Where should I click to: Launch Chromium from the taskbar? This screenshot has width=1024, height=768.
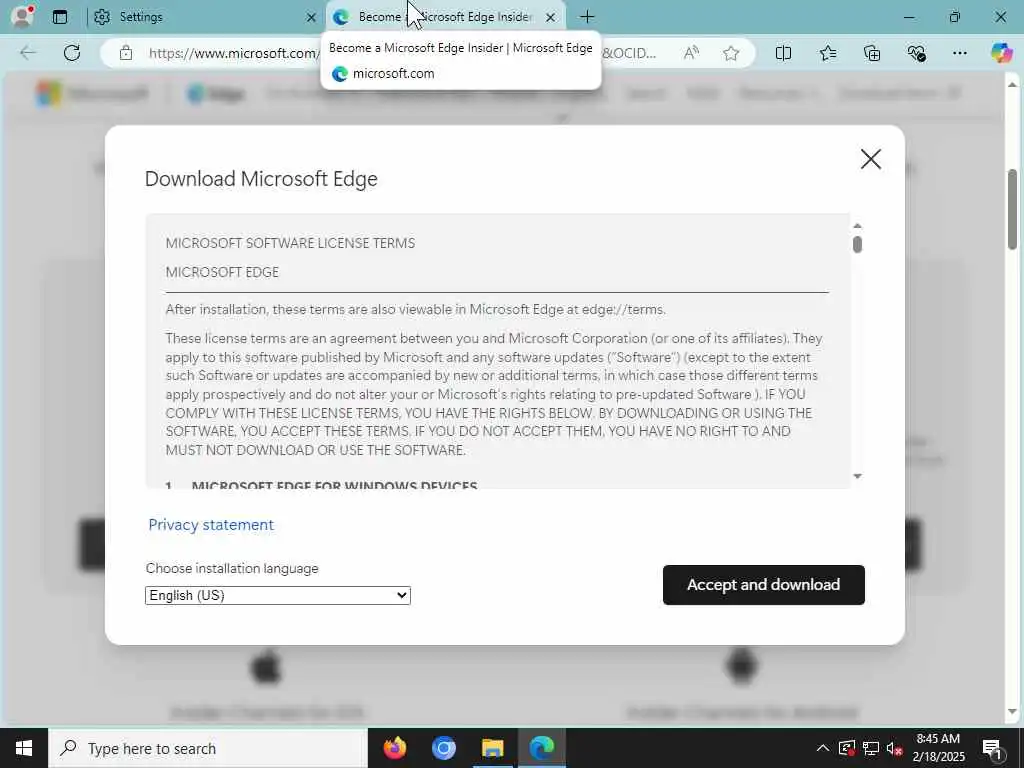pos(443,748)
